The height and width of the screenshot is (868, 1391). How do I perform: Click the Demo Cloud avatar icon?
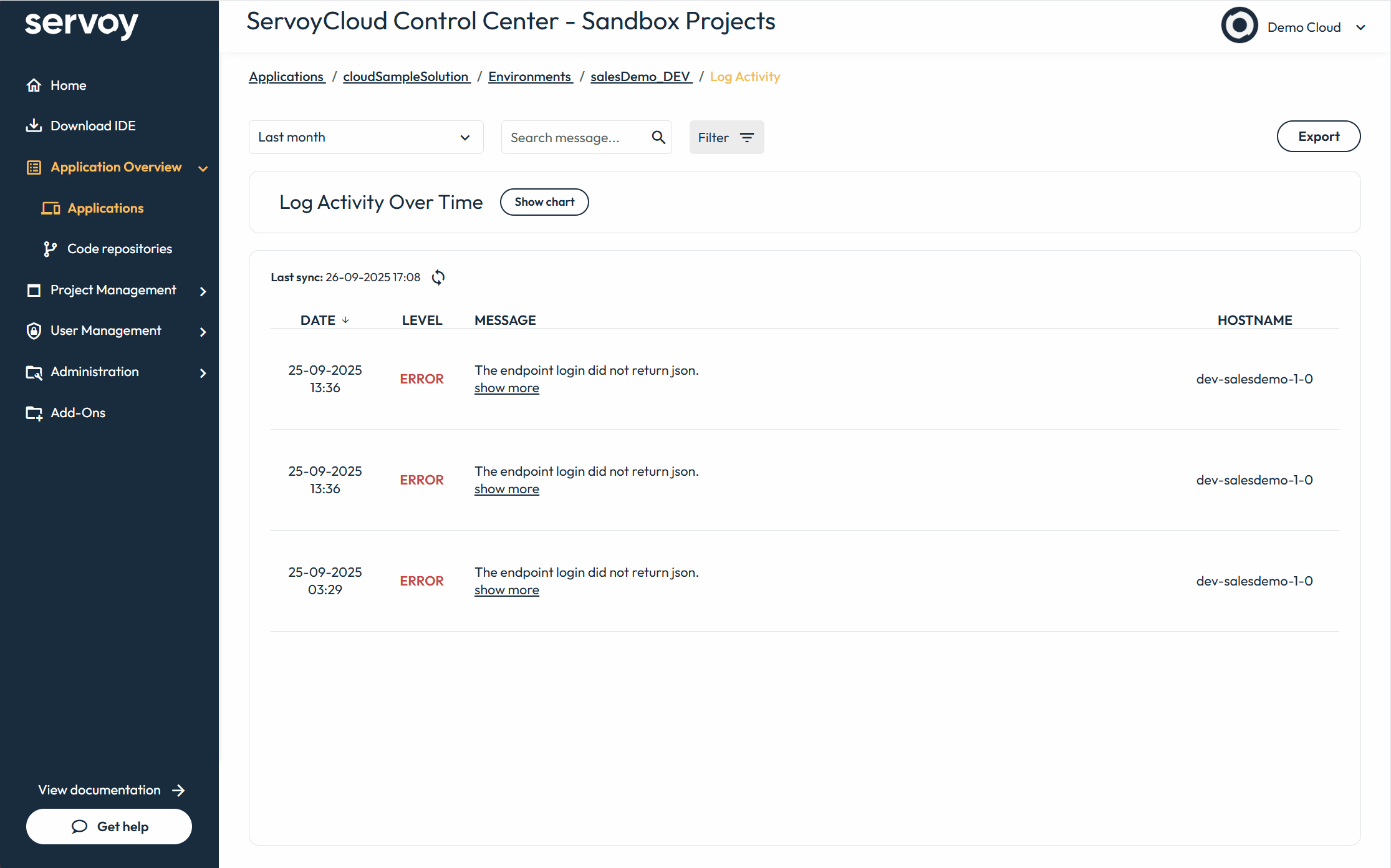[x=1239, y=26]
